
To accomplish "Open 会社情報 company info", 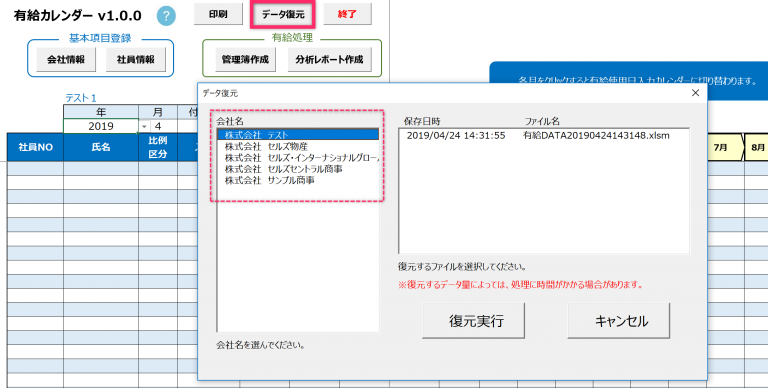I will [x=66, y=60].
